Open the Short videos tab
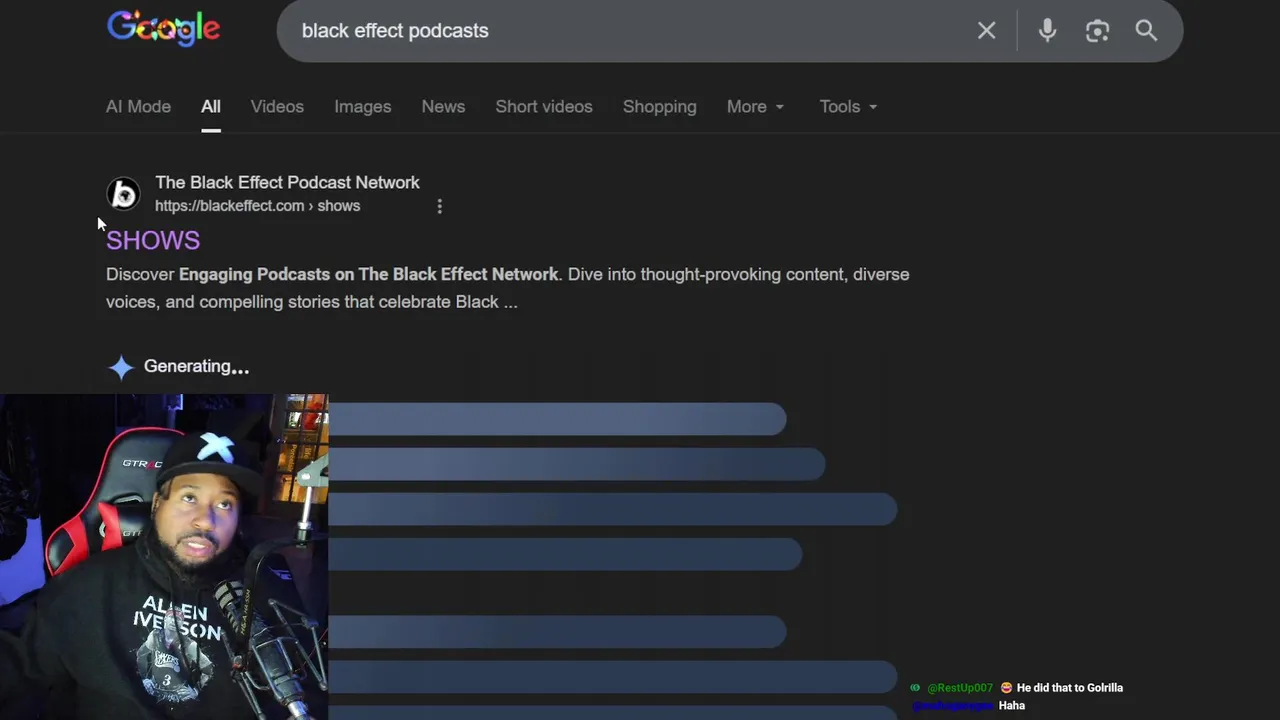Screen dimensions: 1280x720 tap(544, 106)
